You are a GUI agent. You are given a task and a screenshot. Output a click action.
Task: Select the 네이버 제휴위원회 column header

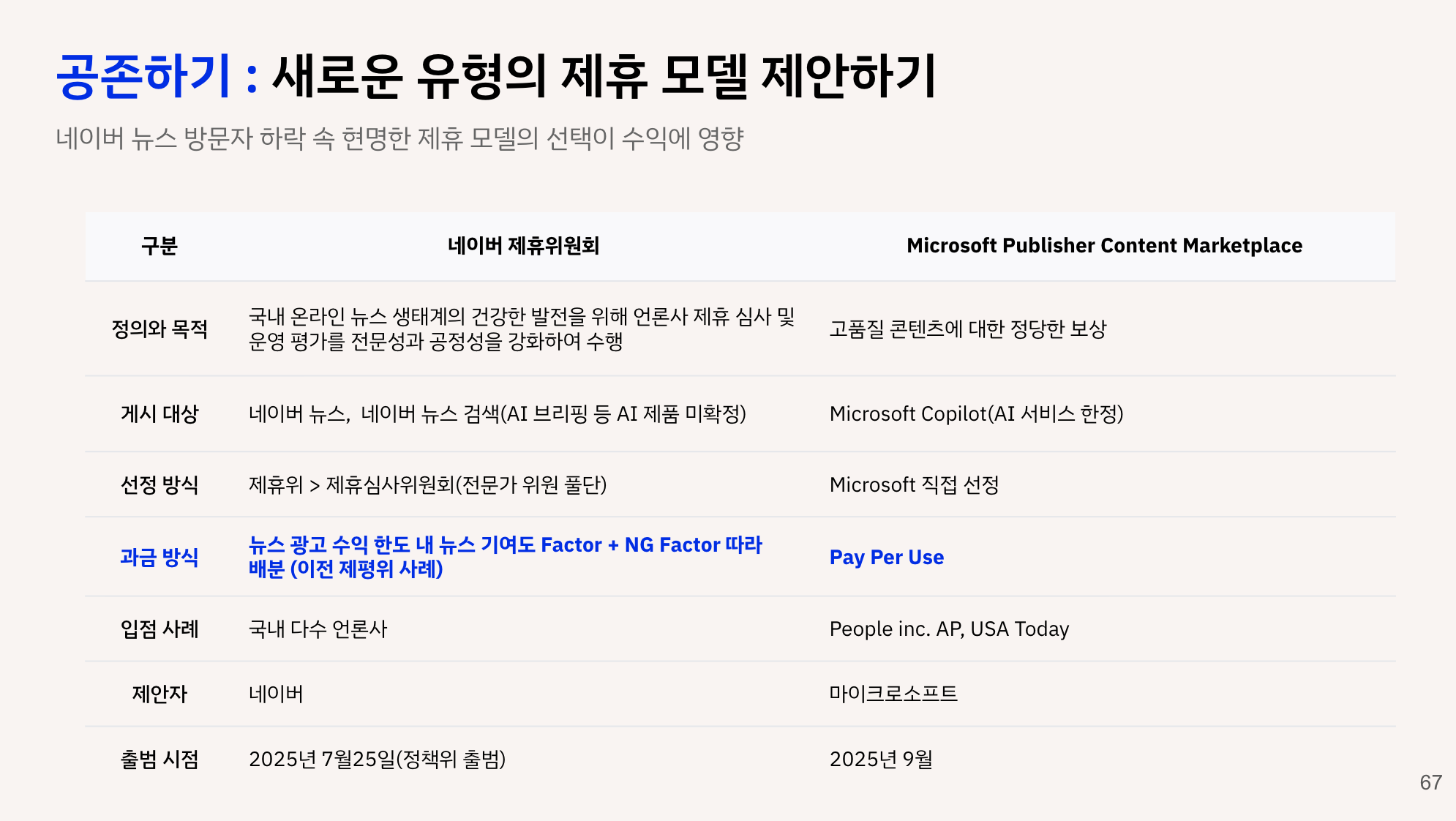[523, 246]
